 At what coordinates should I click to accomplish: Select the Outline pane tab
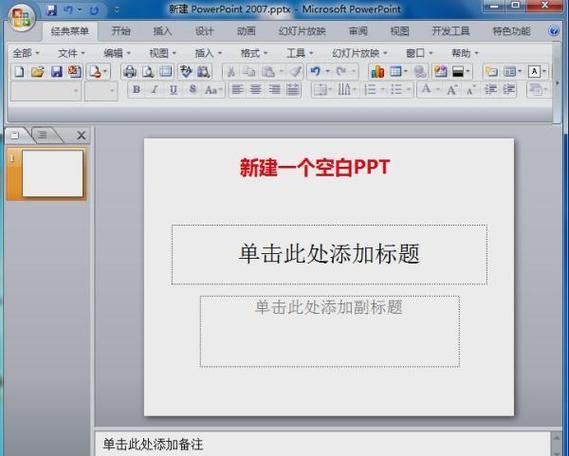tap(44, 135)
